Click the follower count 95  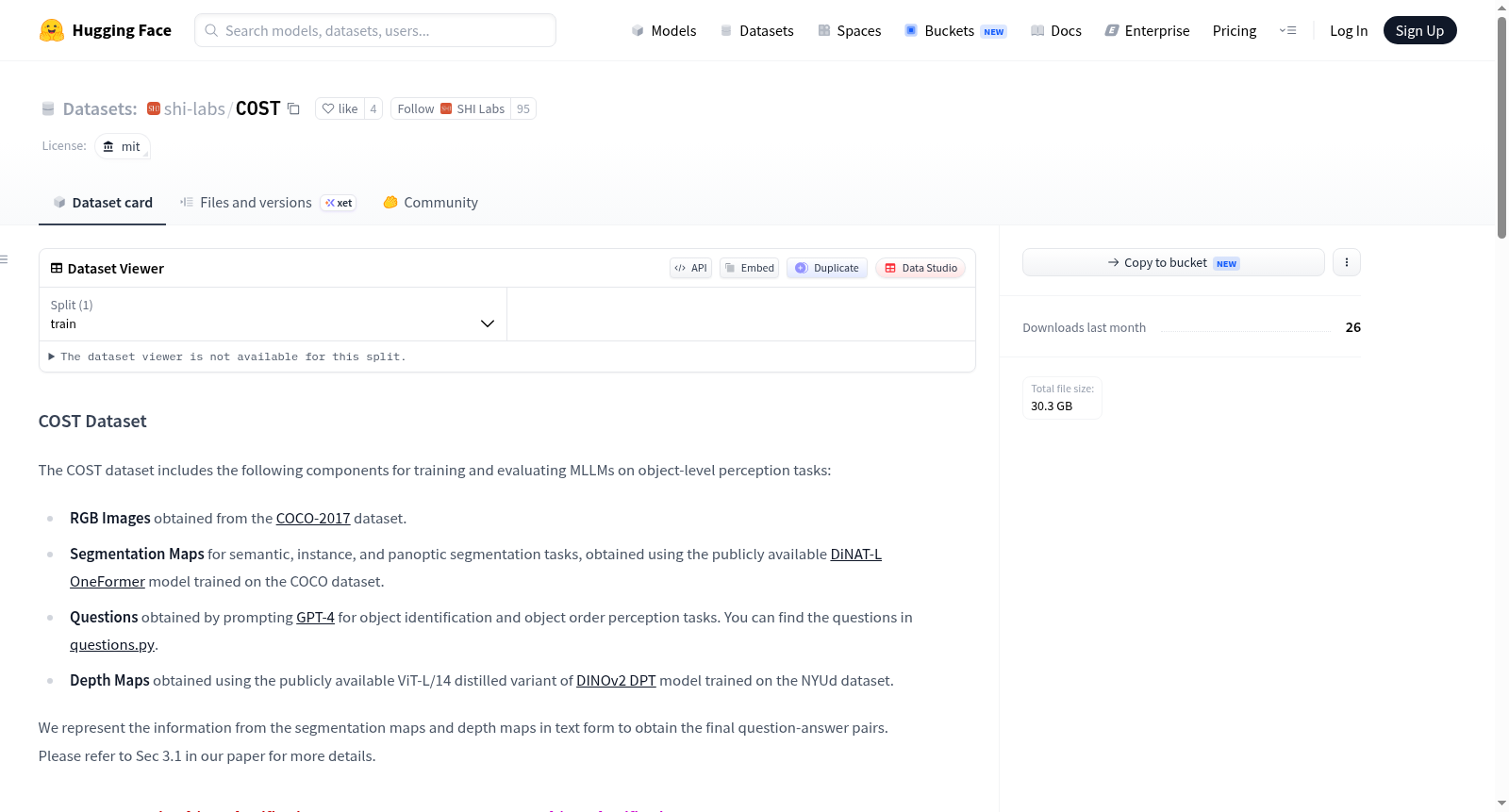click(x=523, y=108)
